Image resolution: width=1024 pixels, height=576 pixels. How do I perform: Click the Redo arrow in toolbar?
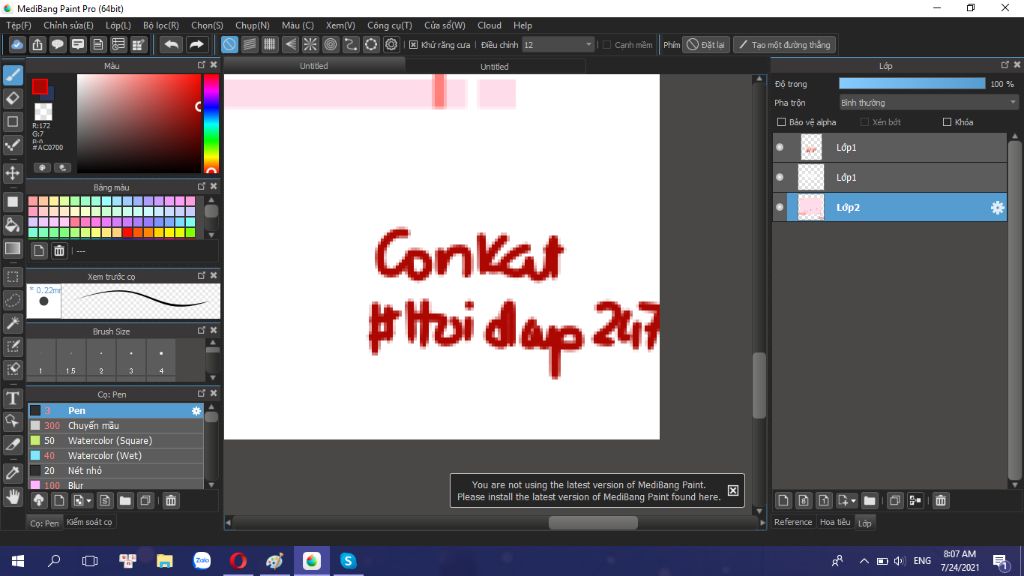coord(196,44)
